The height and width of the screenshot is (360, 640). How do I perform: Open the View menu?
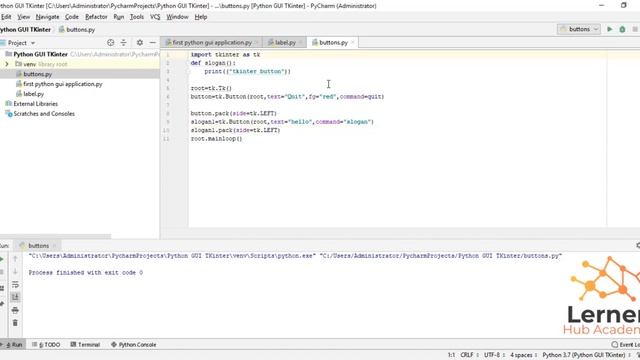(24, 17)
